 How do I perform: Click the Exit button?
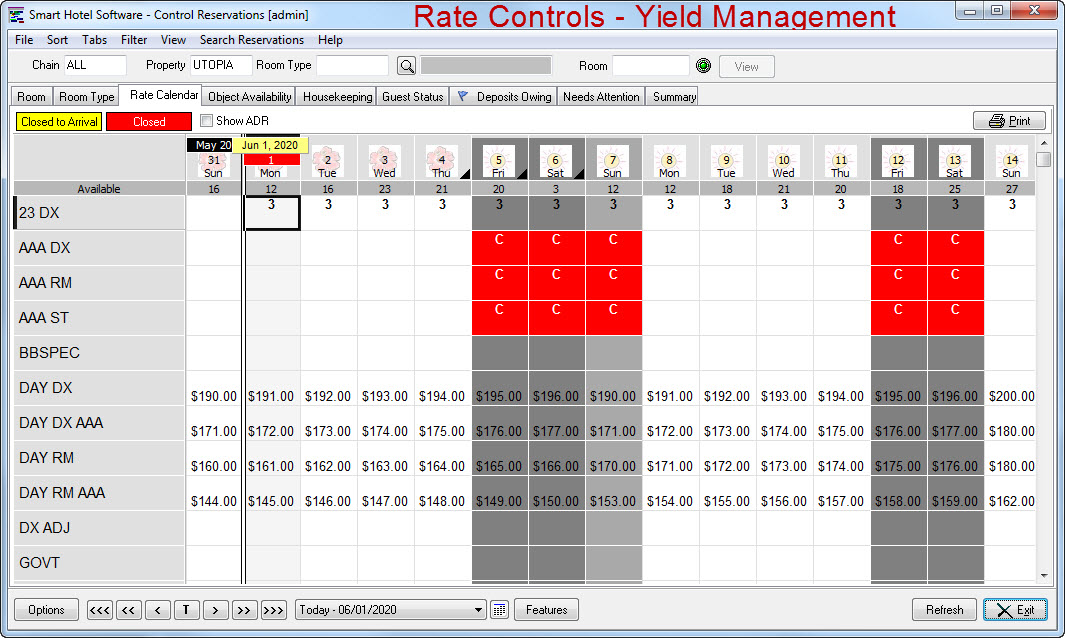[x=1015, y=609]
